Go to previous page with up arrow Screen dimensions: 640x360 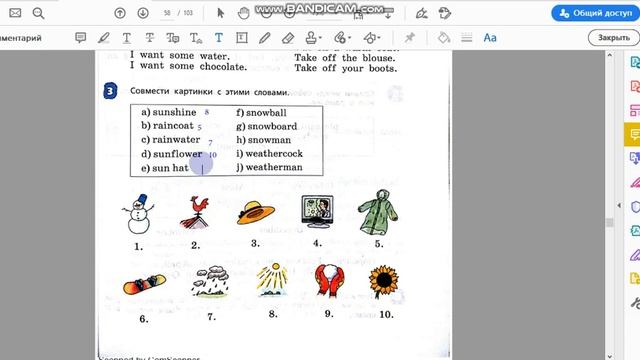[120, 13]
